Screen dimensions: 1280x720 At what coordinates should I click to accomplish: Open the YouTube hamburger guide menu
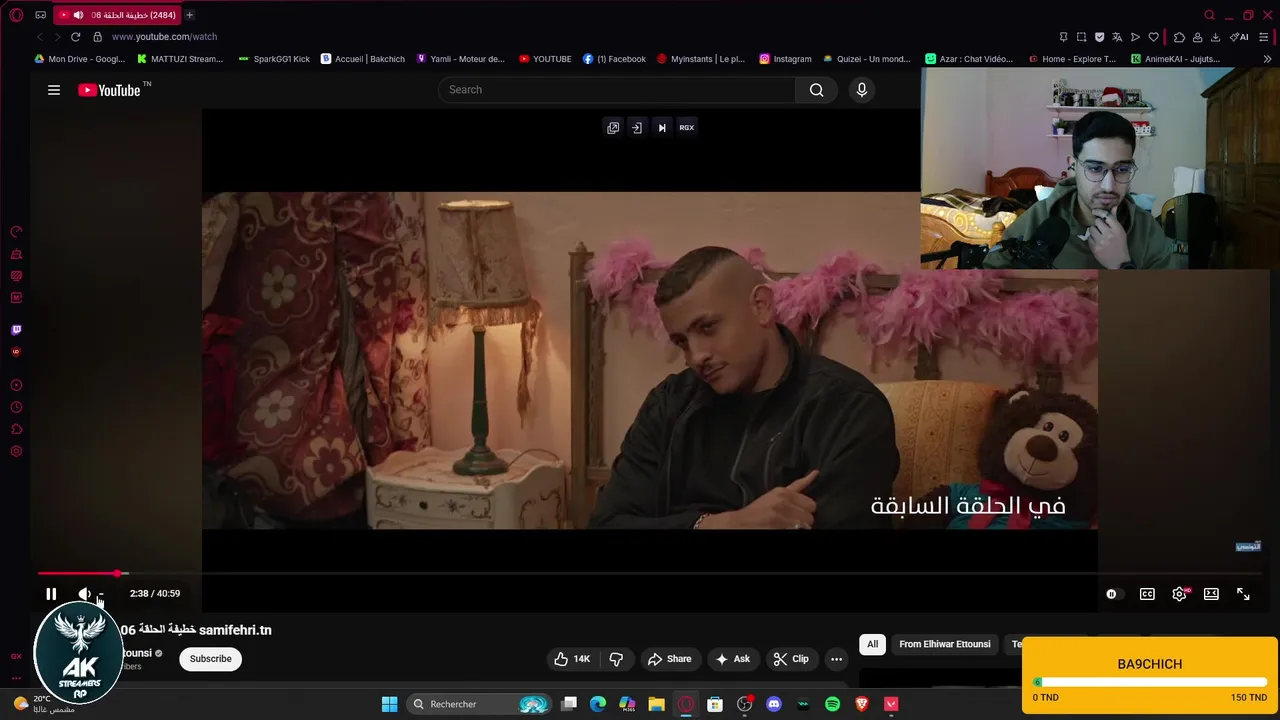coord(54,90)
